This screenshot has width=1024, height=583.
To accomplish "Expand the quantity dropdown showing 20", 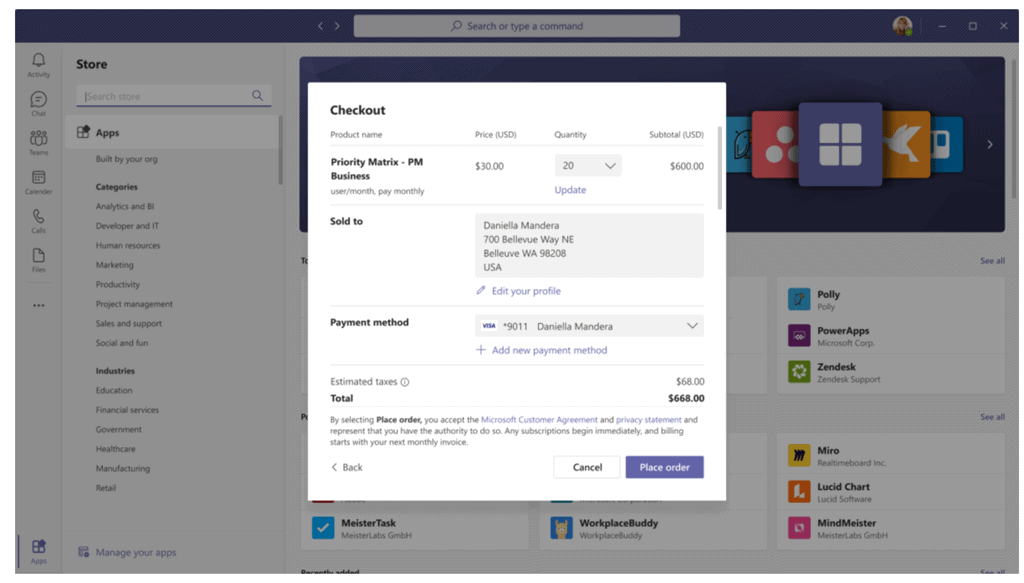I will 588,166.
